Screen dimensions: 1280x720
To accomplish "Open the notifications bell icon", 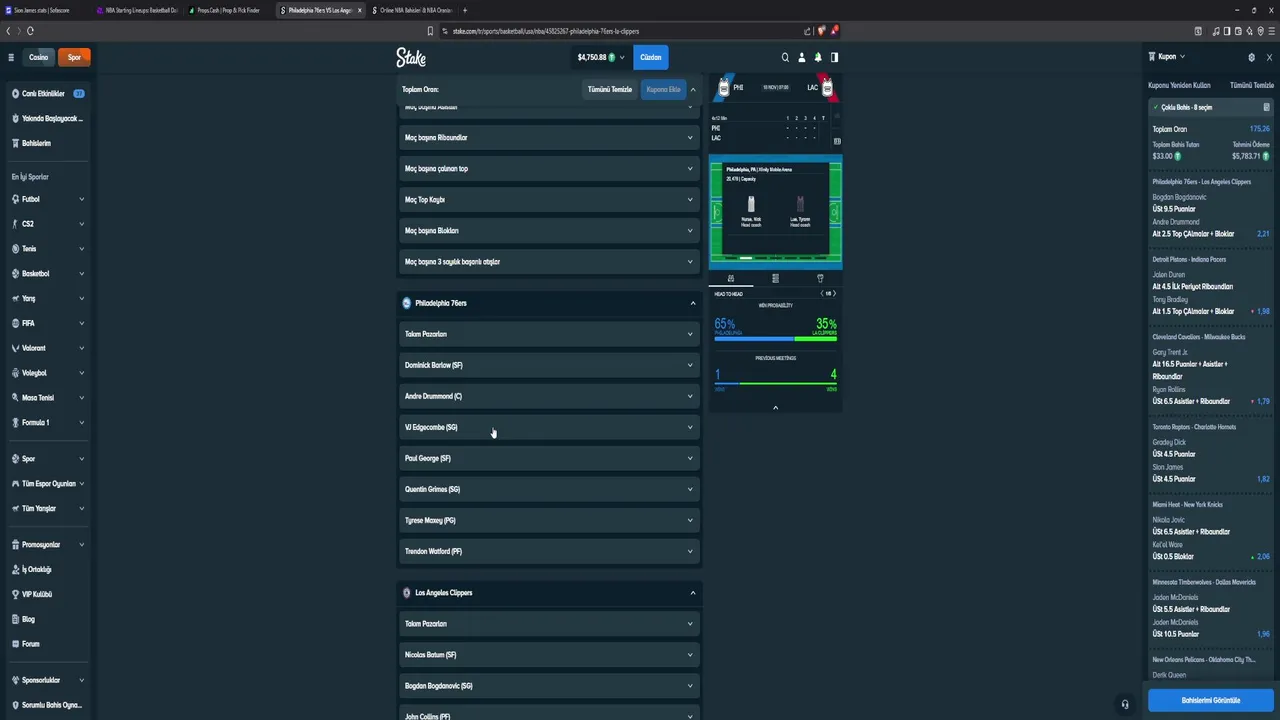I will (818, 57).
